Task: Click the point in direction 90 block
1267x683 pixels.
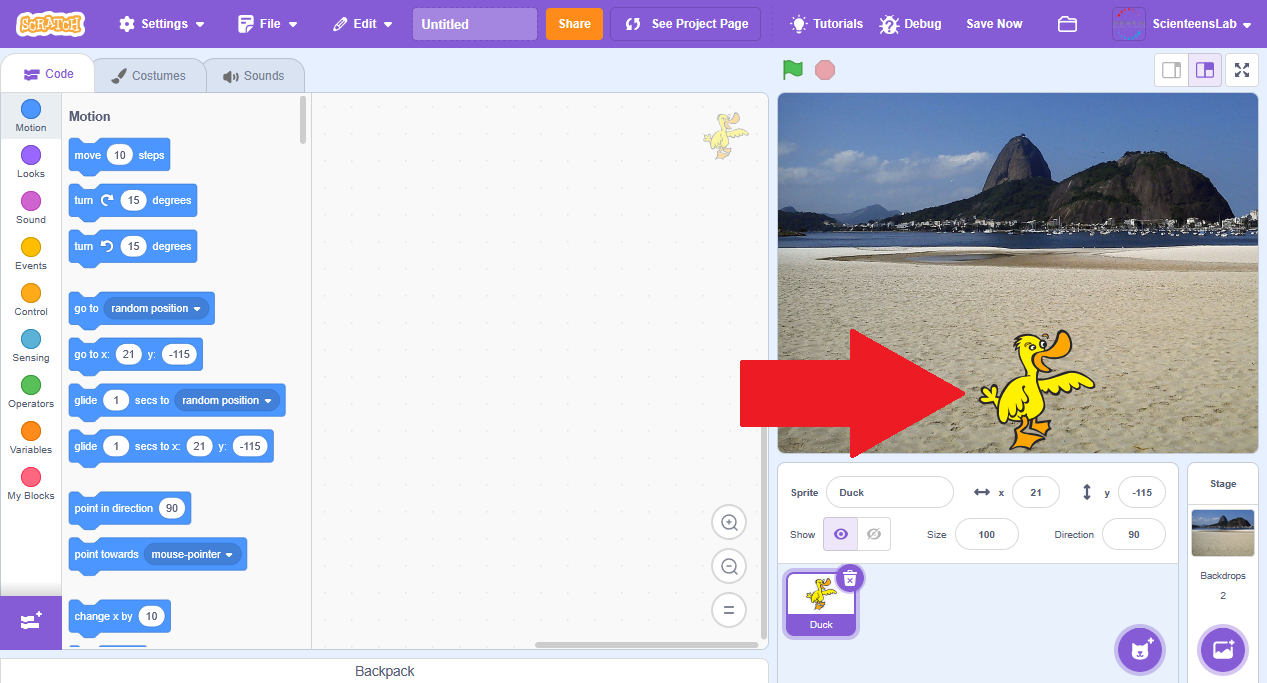Action: pyautogui.click(x=129, y=508)
